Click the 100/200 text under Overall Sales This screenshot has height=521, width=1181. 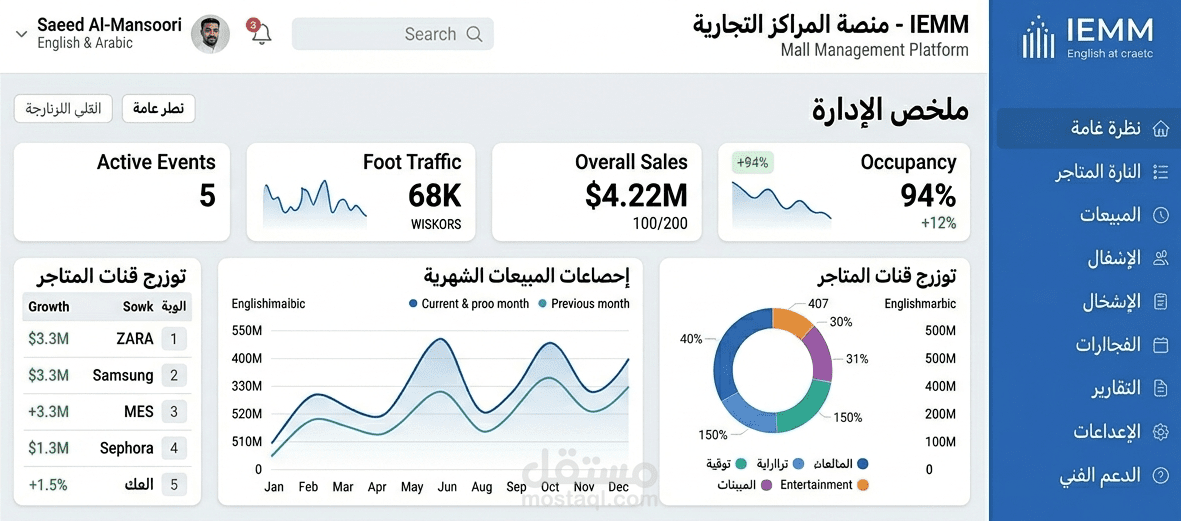tap(659, 224)
